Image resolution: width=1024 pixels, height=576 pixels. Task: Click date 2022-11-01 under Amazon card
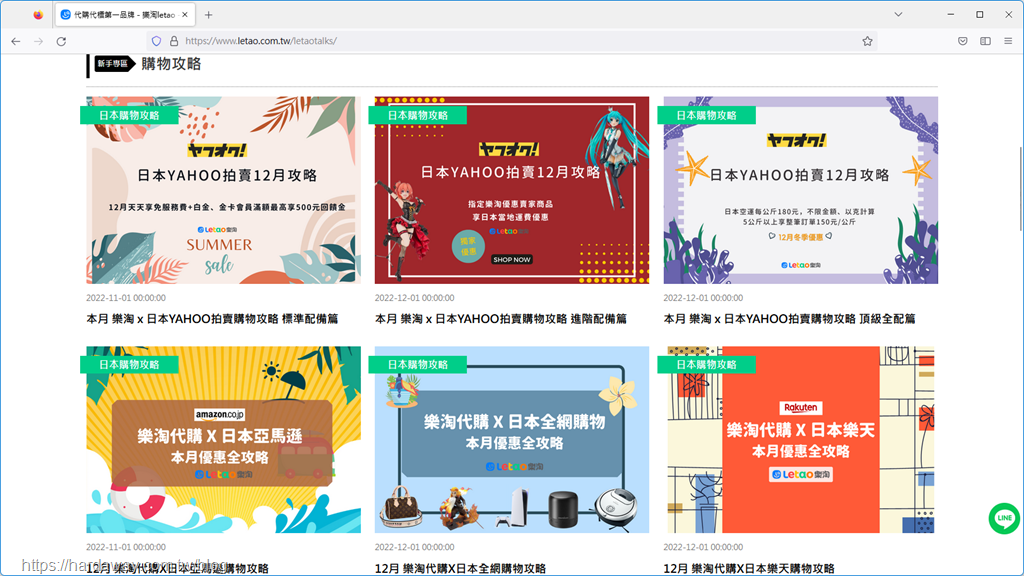[x=126, y=547]
